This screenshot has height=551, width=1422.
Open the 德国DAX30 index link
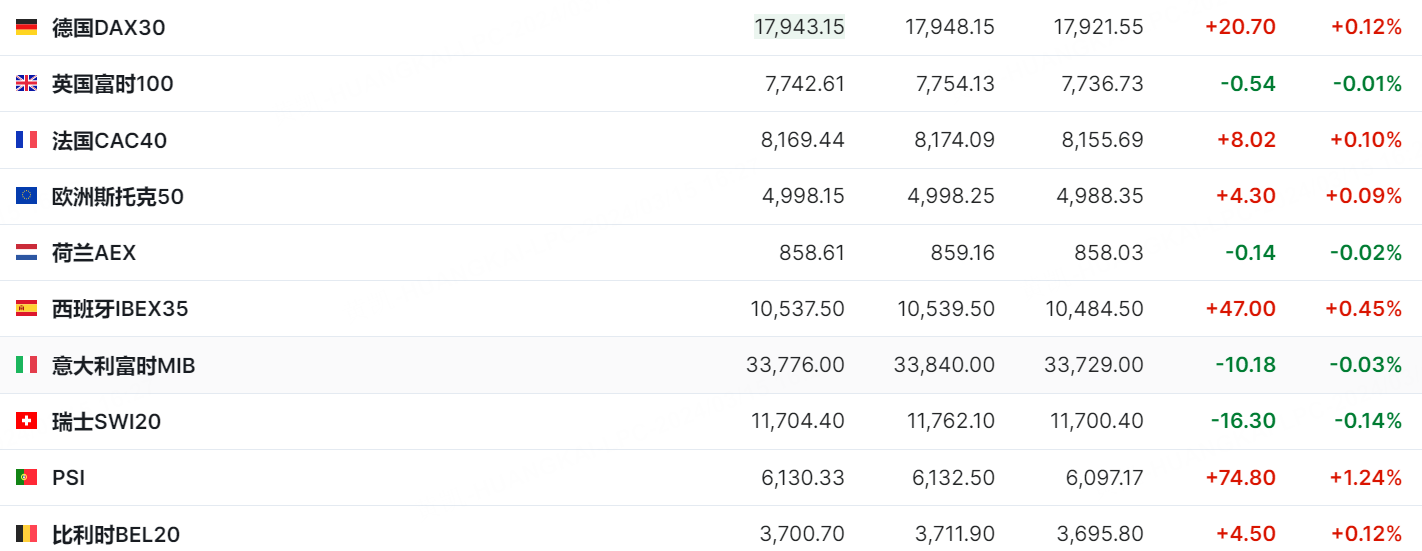pos(108,27)
